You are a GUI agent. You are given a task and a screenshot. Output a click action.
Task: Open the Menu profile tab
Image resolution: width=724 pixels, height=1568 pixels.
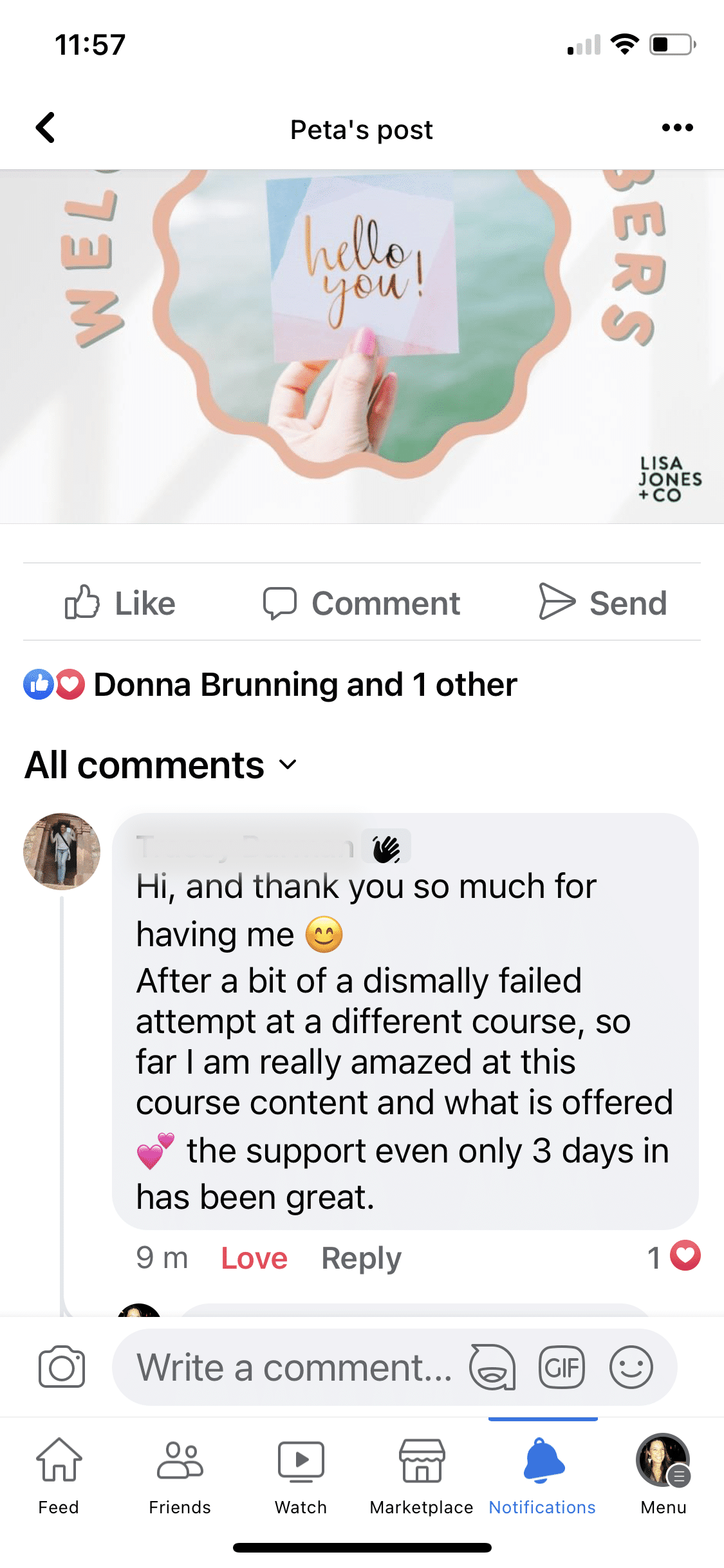click(x=664, y=1475)
